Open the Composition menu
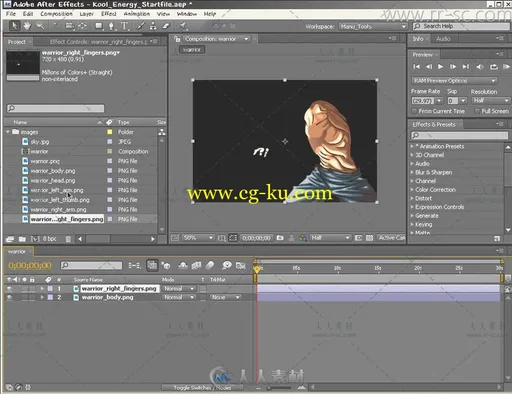Viewport: 512px width, 394px height. click(x=56, y=14)
